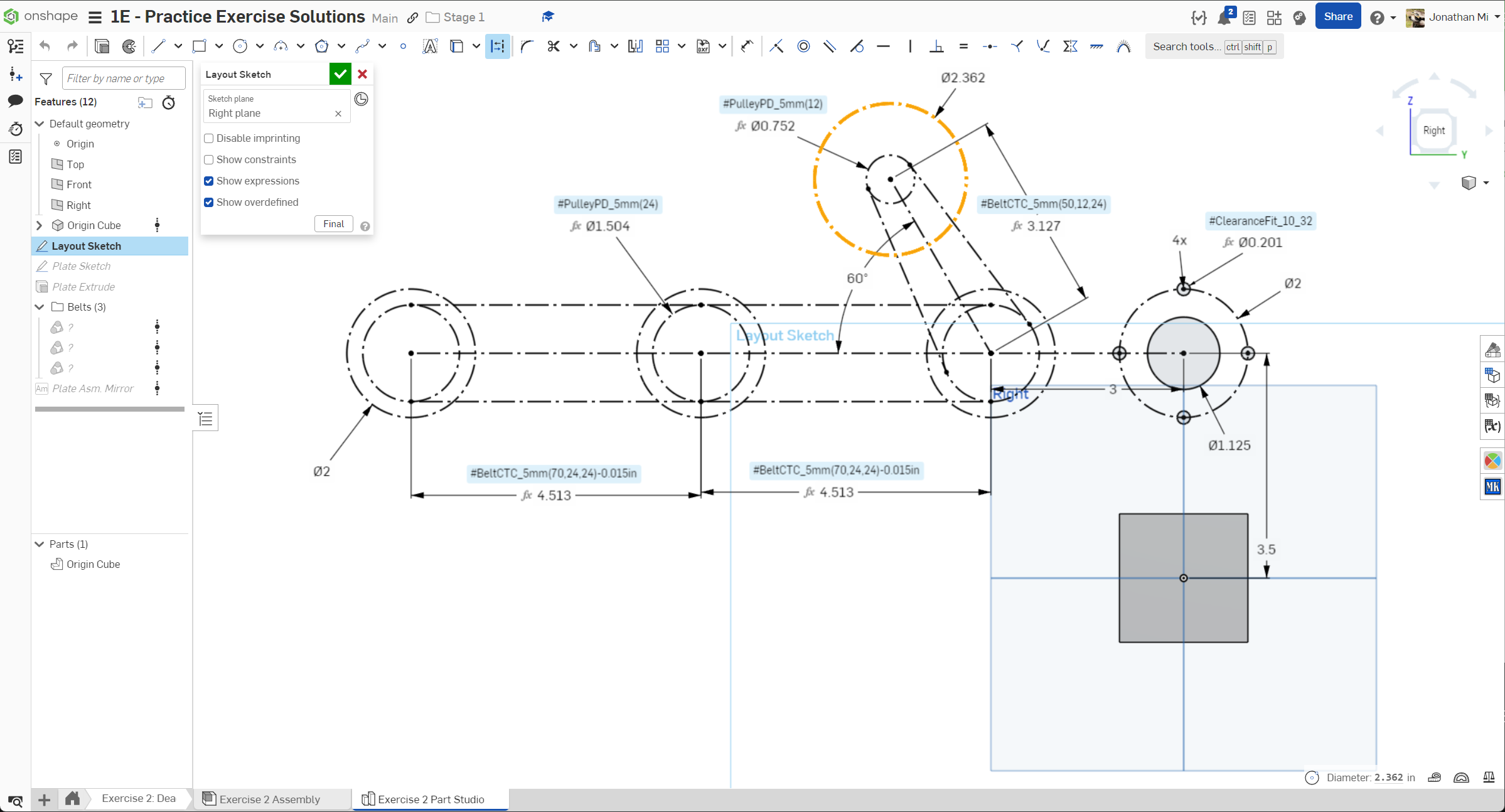Switch to Exercise 2 Assembly tab
Screen dimensions: 1505x812
(x=269, y=799)
